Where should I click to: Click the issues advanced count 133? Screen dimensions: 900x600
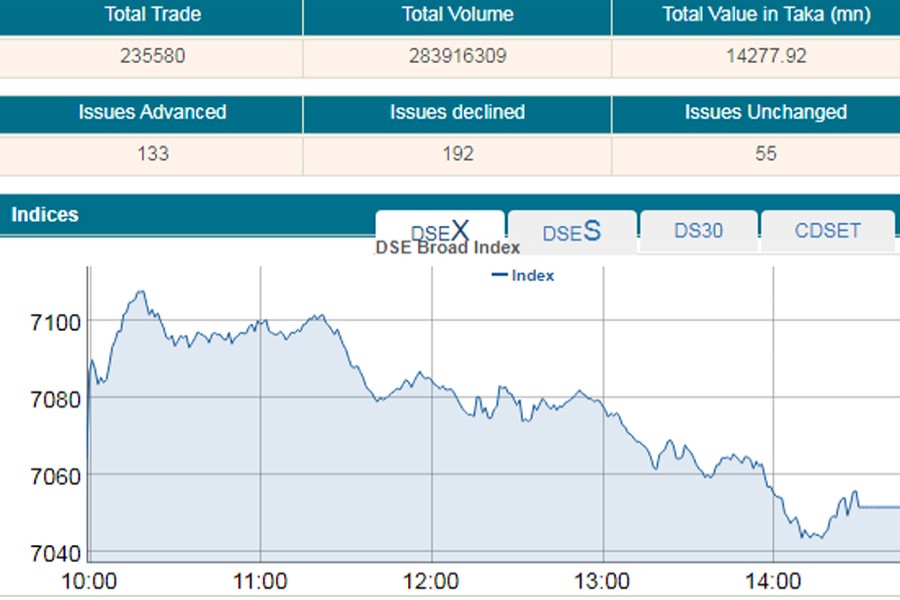tap(152, 154)
